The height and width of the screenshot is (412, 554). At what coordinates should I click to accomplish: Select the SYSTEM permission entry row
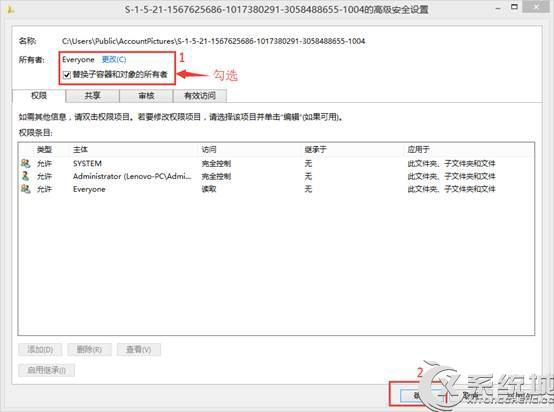[276, 163]
